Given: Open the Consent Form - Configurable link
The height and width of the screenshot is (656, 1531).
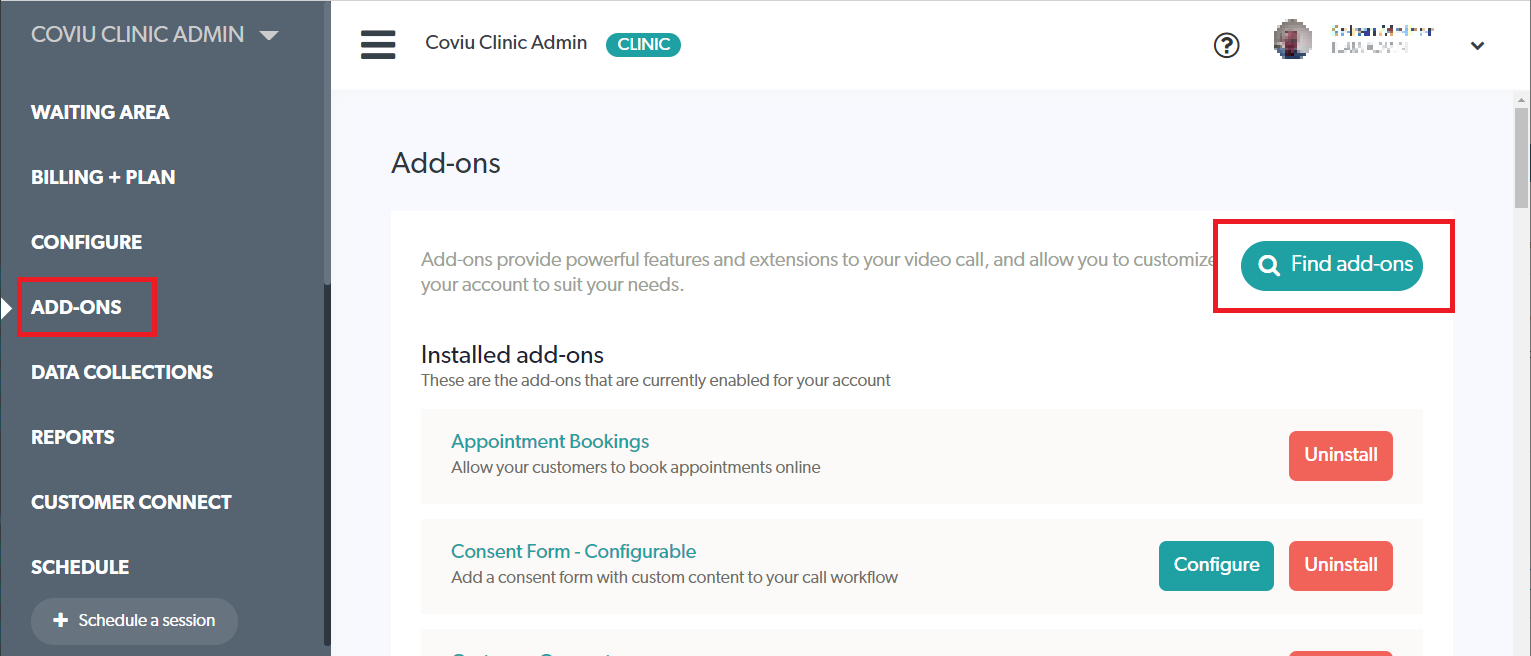Looking at the screenshot, I should (573, 551).
